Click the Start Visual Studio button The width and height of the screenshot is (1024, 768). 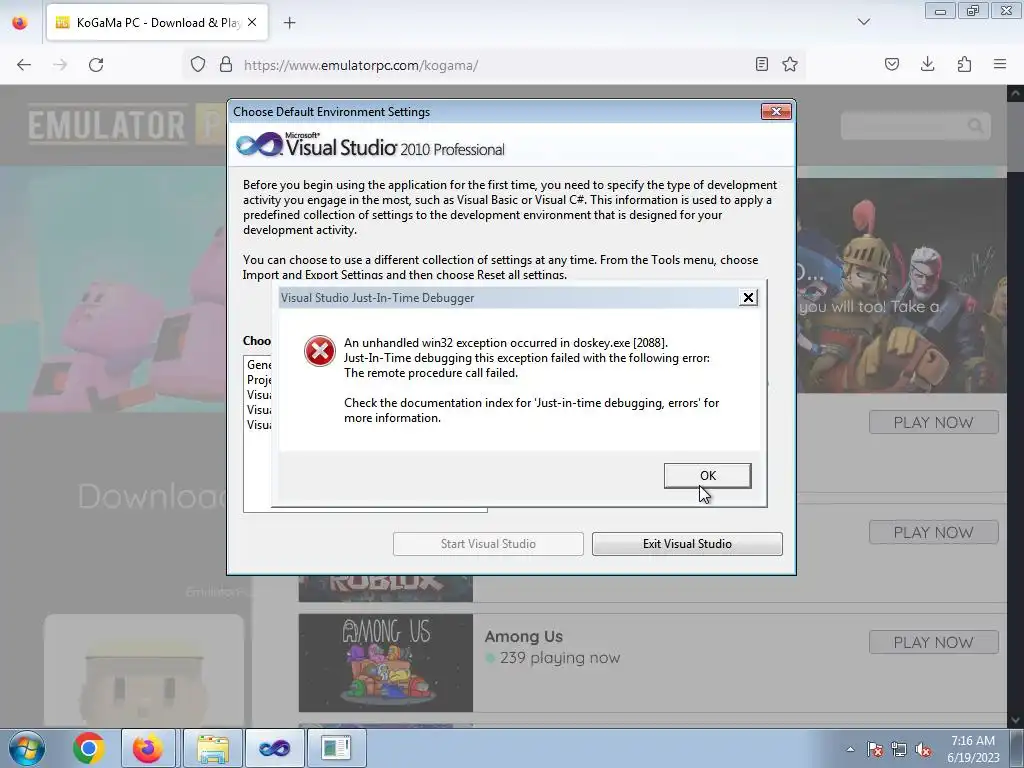coord(488,544)
